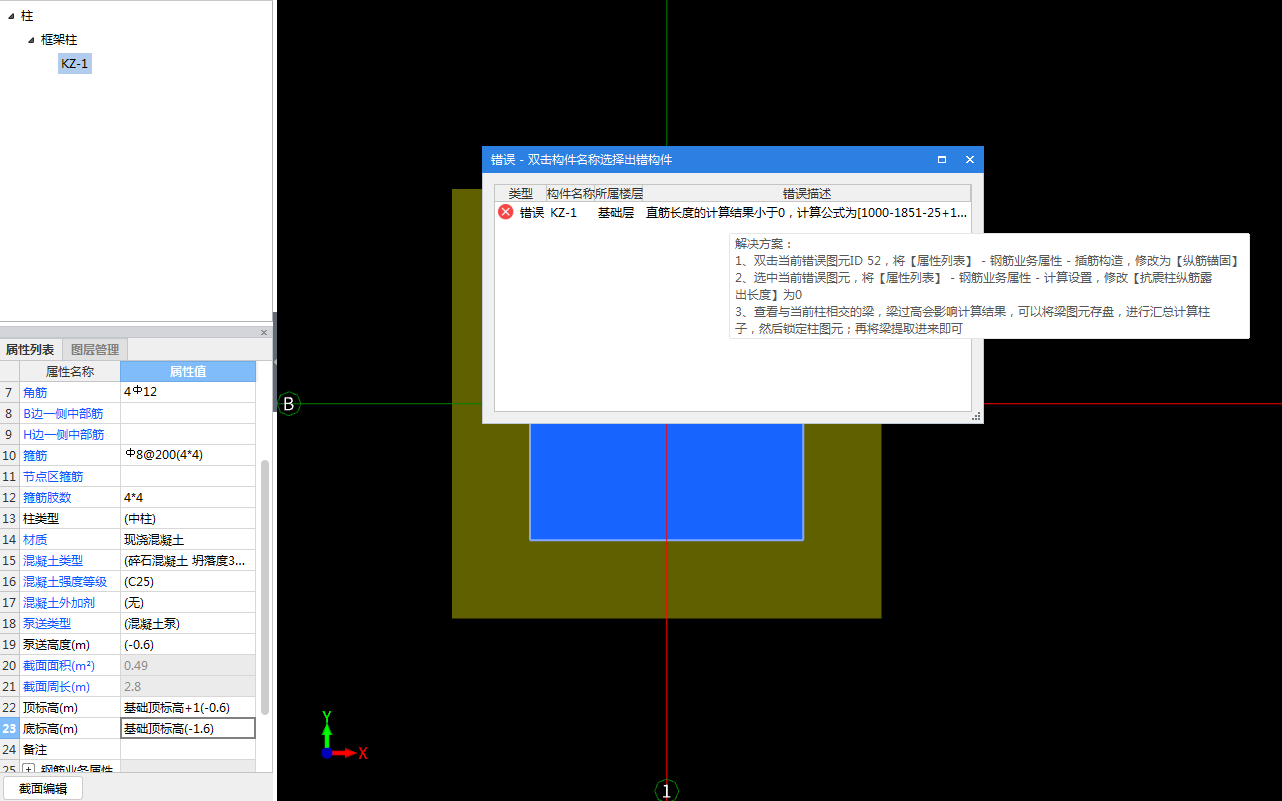Click the 泵送类型 property name
The height and width of the screenshot is (801, 1282).
[x=47, y=623]
